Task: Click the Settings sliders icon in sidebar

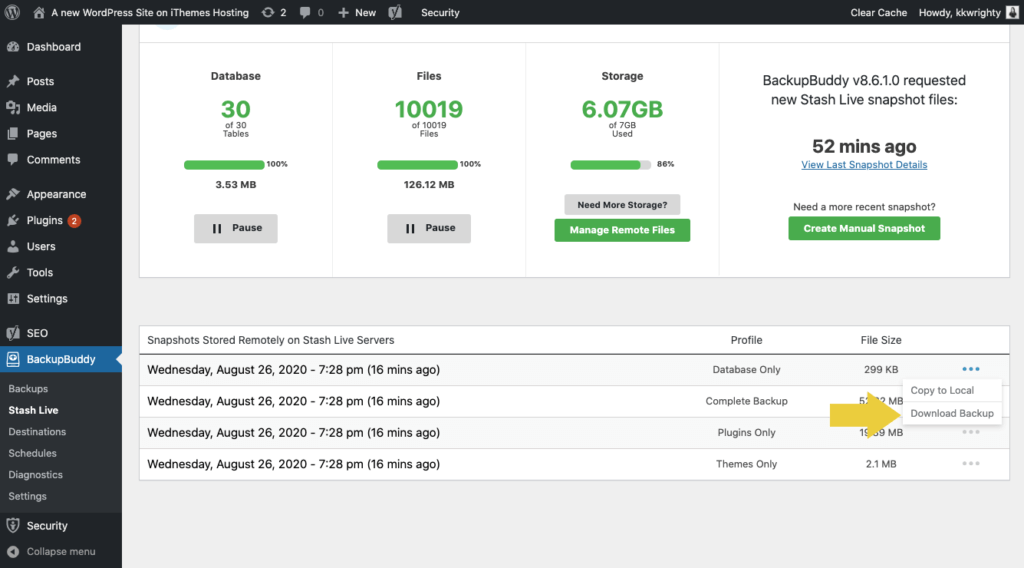Action: pos(13,299)
